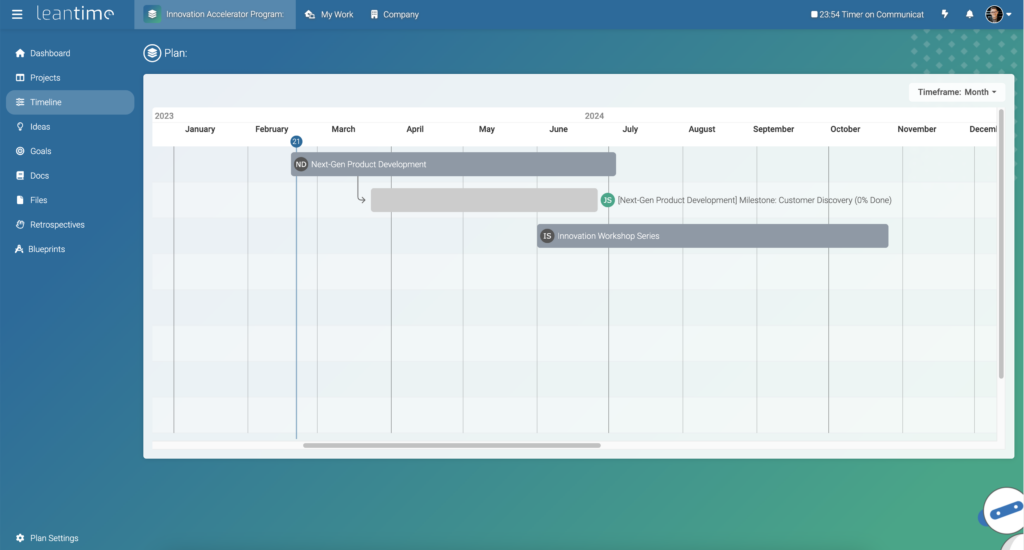Go to My Work tab
The height and width of the screenshot is (550, 1024).
click(x=329, y=14)
